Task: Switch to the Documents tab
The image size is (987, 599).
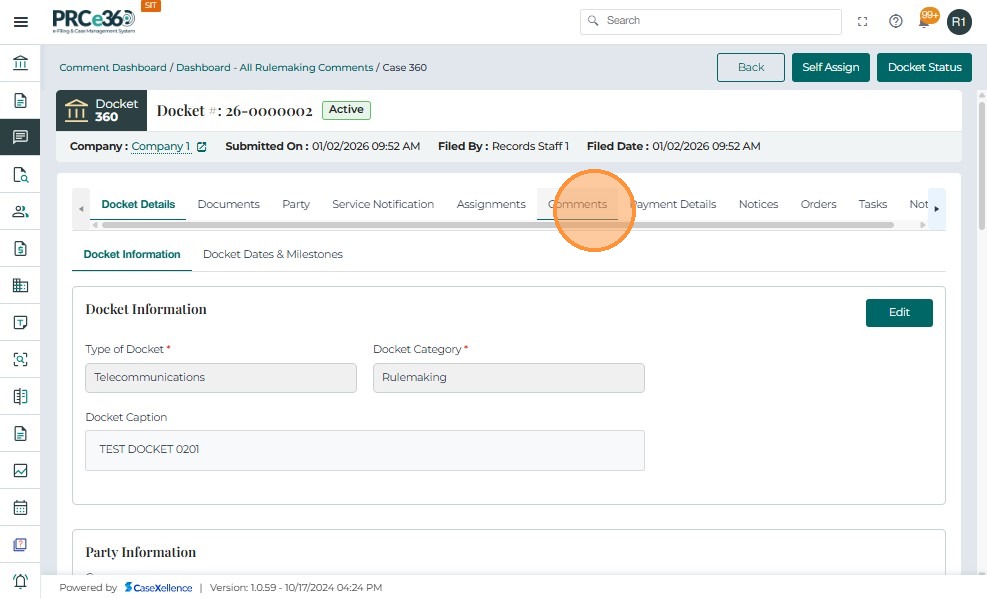Action: [228, 204]
